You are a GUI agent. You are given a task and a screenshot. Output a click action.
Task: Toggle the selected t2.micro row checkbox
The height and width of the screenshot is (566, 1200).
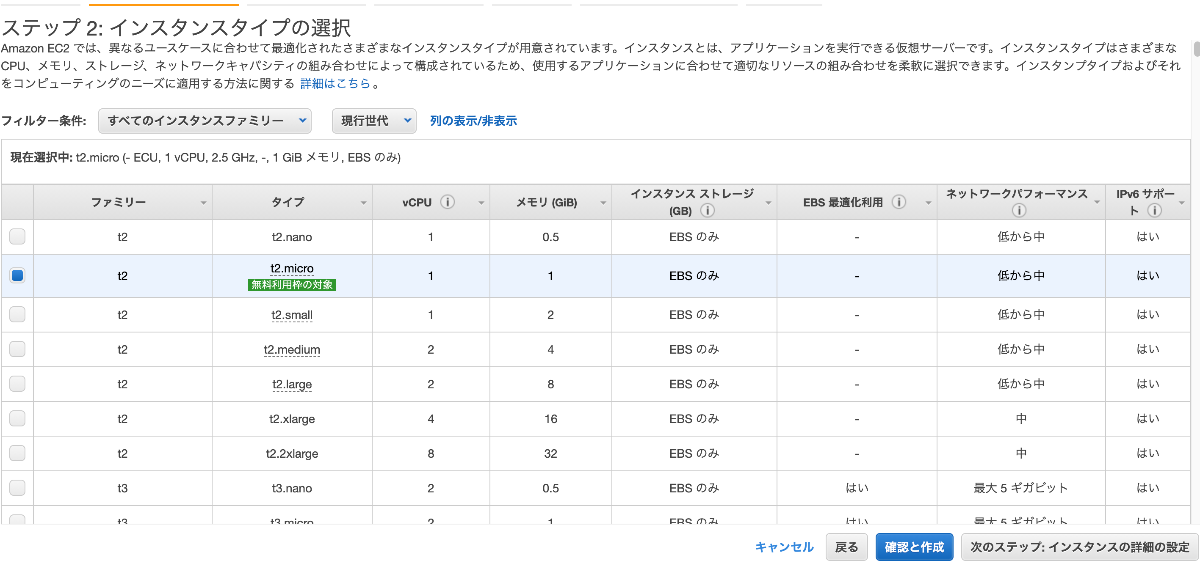point(17,275)
